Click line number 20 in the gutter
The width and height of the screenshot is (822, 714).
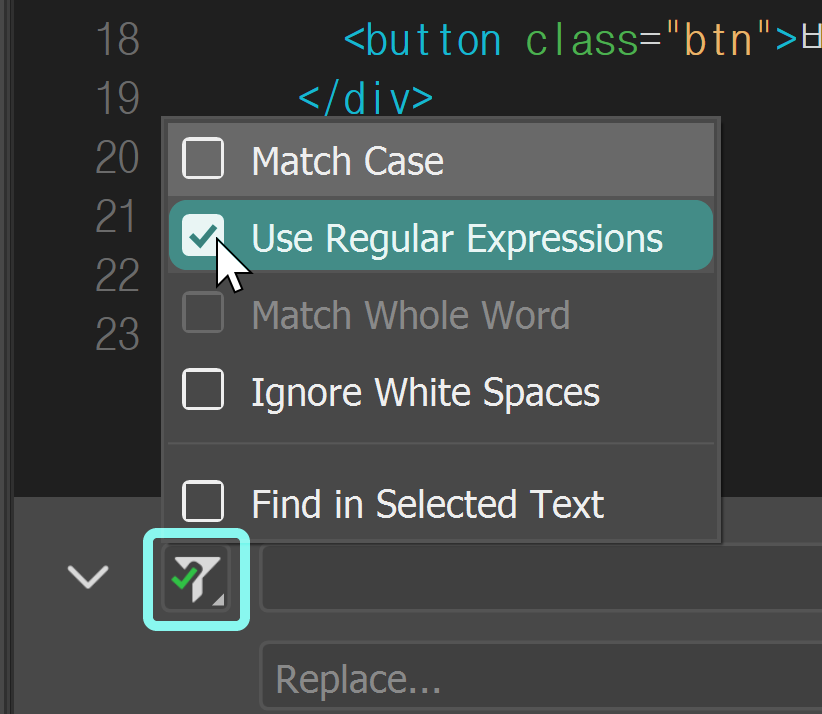[x=116, y=158]
